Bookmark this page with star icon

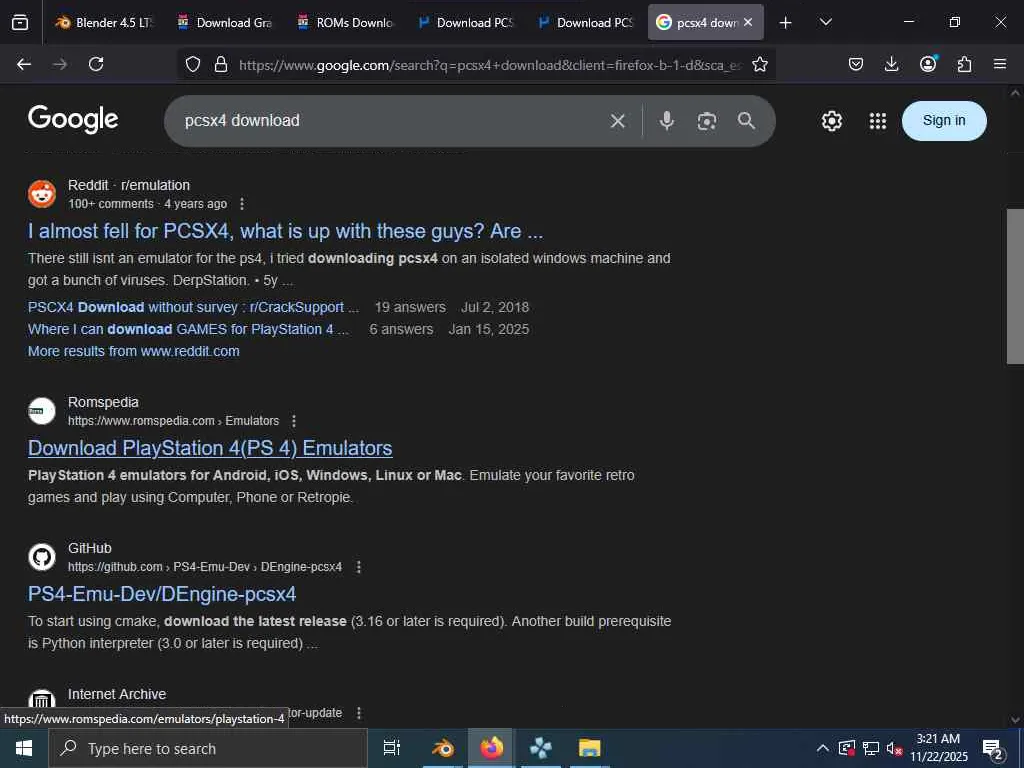(x=760, y=64)
